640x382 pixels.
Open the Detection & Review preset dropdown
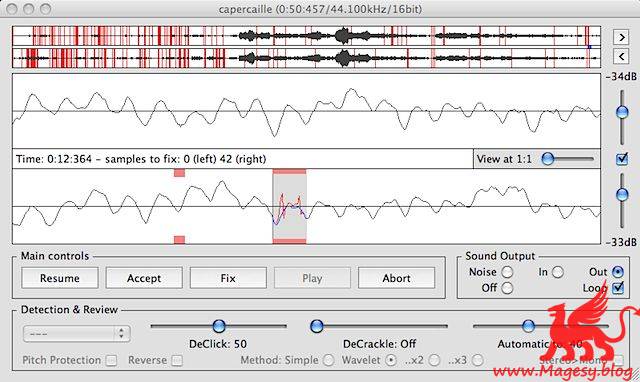(77, 333)
